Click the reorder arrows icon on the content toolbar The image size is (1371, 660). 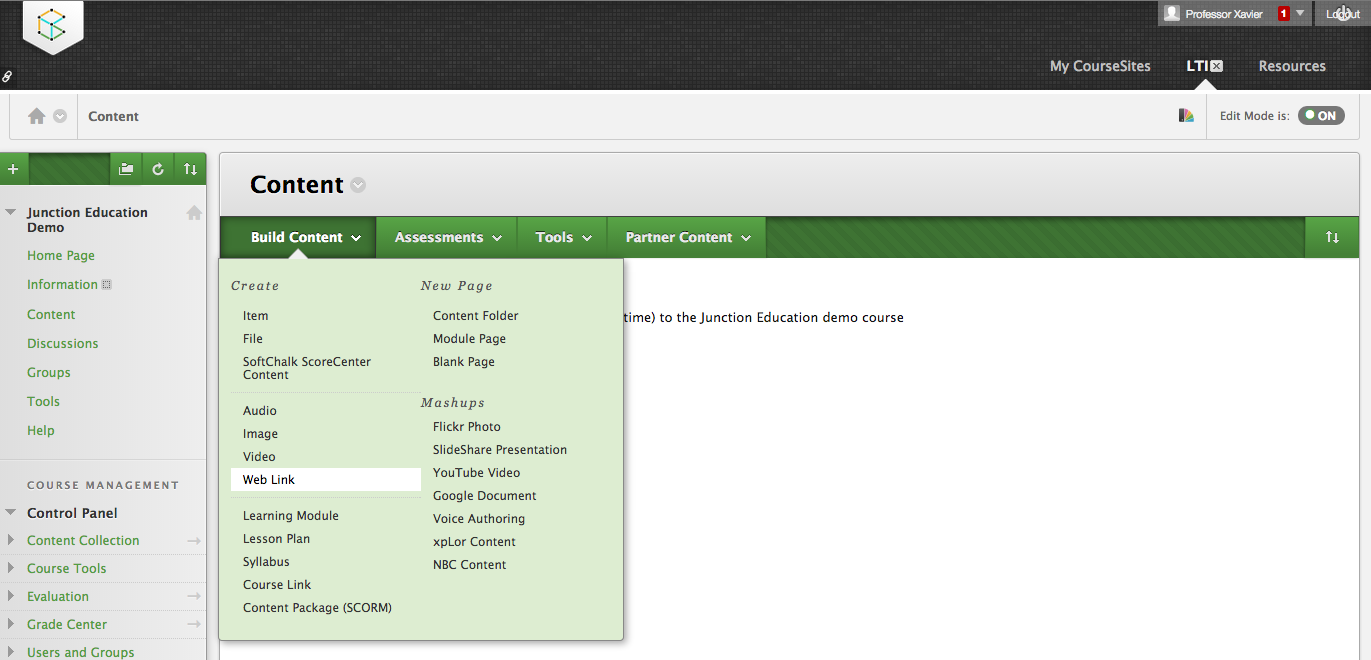tap(1332, 237)
